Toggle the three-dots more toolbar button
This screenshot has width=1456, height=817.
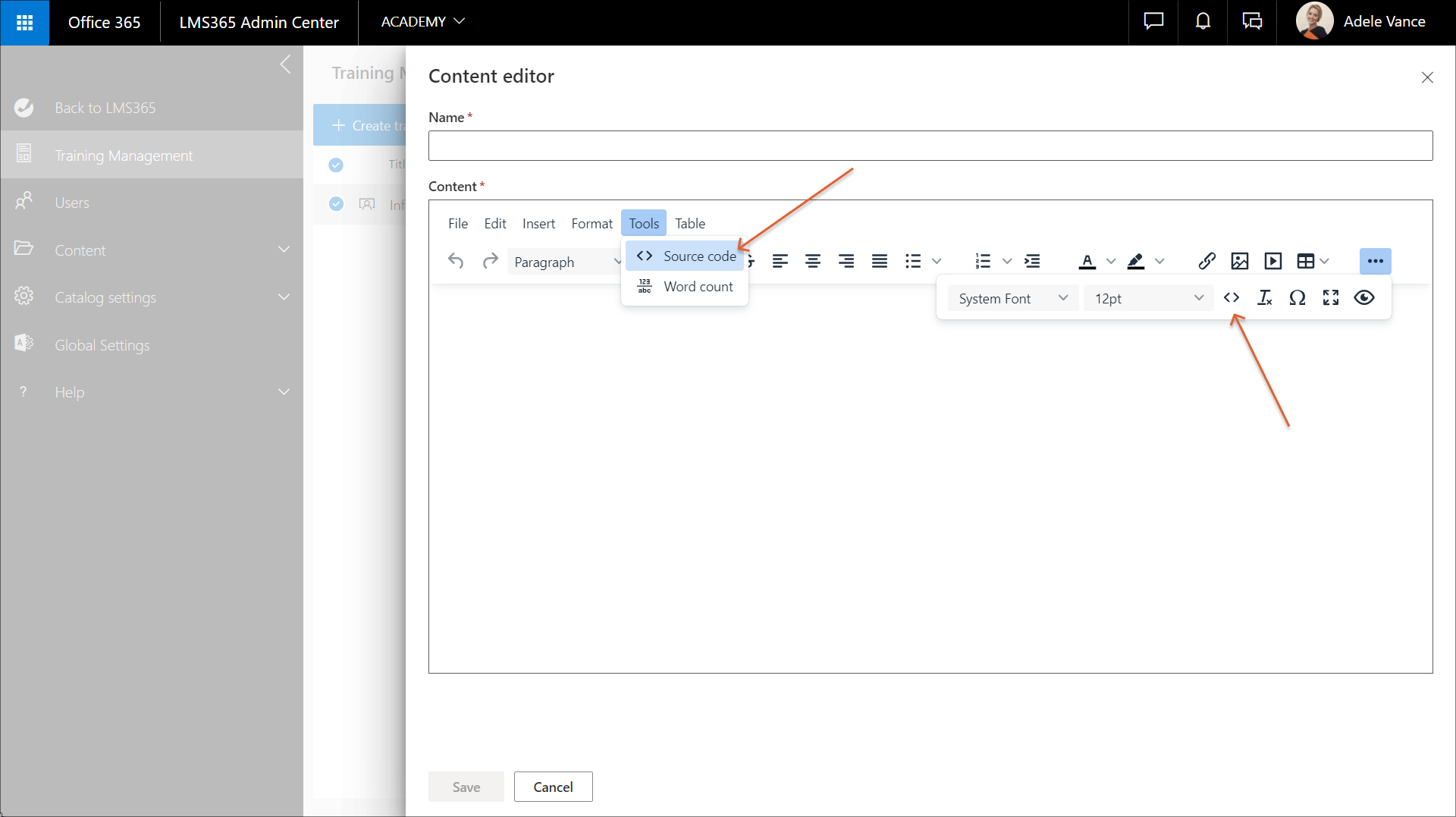click(1375, 261)
